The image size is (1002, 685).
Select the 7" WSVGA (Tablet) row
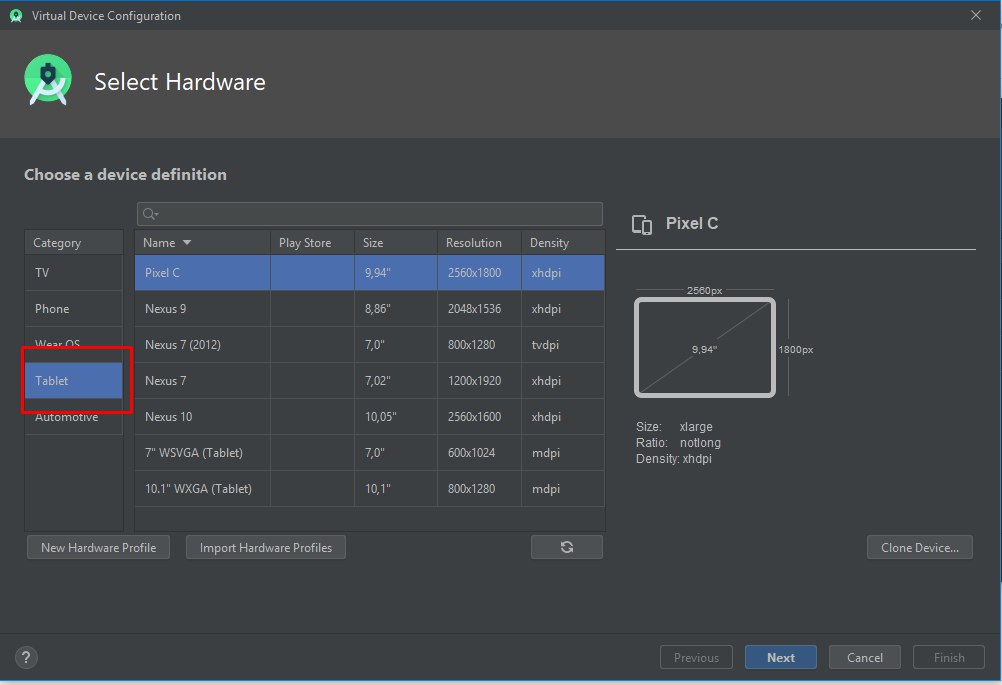pyautogui.click(x=369, y=452)
